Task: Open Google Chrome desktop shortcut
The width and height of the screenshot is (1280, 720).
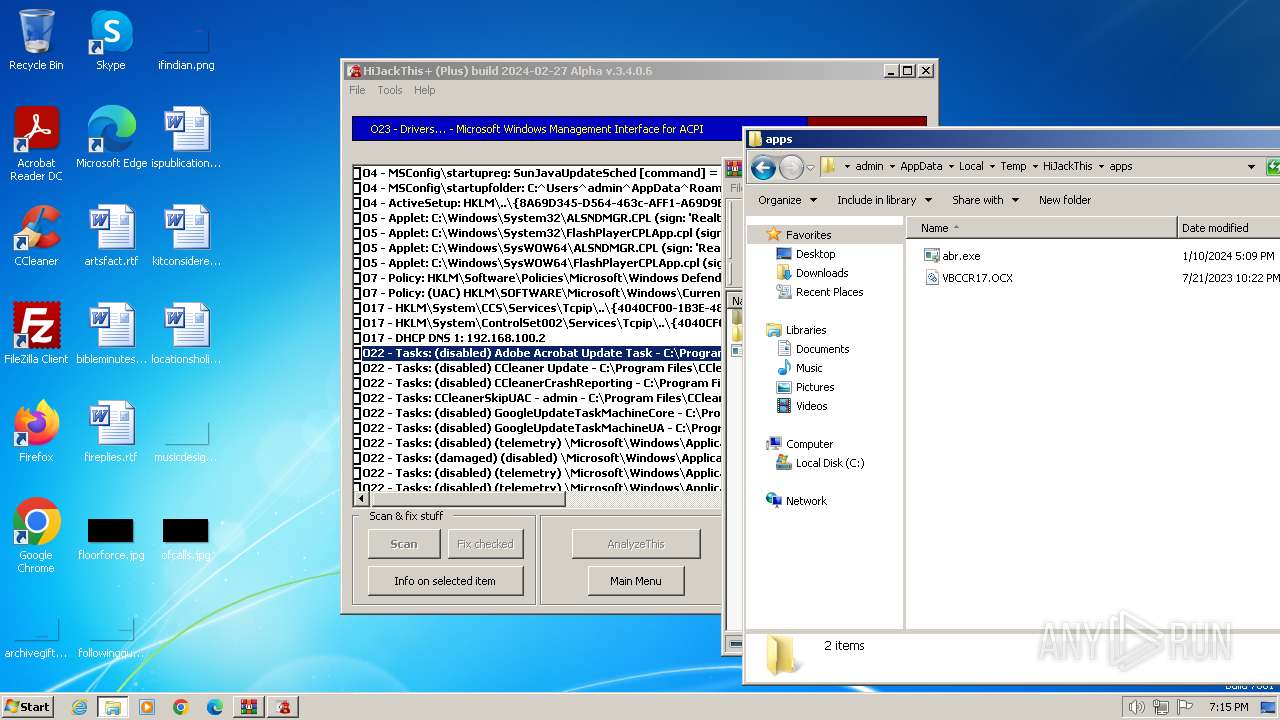Action: pyautogui.click(x=36, y=536)
